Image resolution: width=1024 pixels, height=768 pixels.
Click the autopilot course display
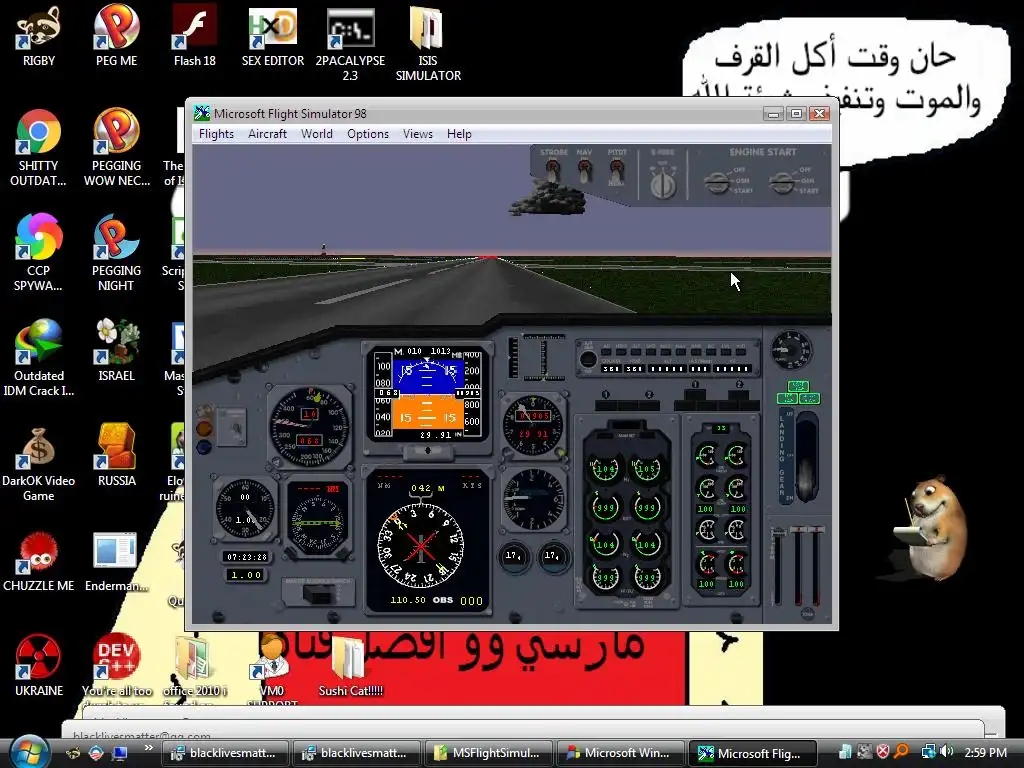611,369
